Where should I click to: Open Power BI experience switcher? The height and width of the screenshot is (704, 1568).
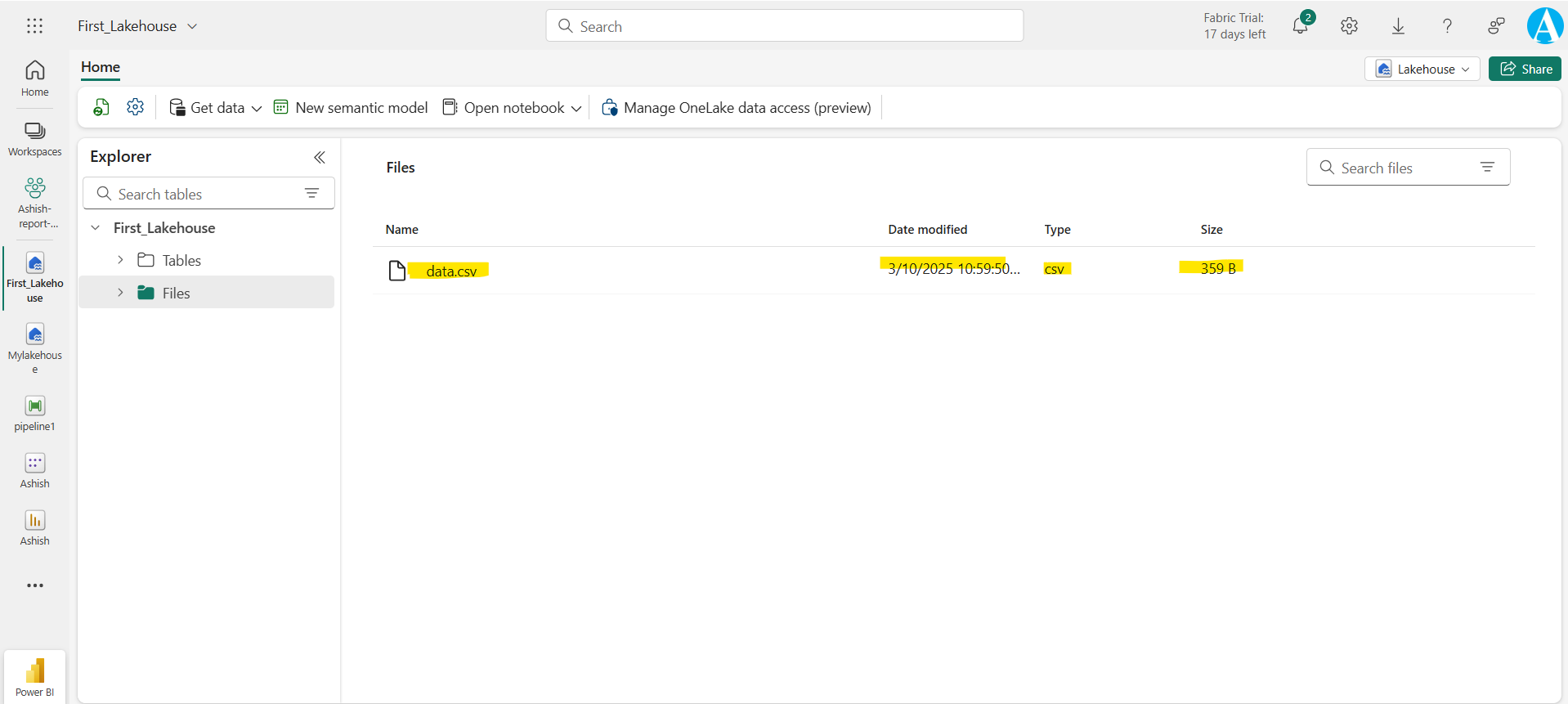[34, 677]
